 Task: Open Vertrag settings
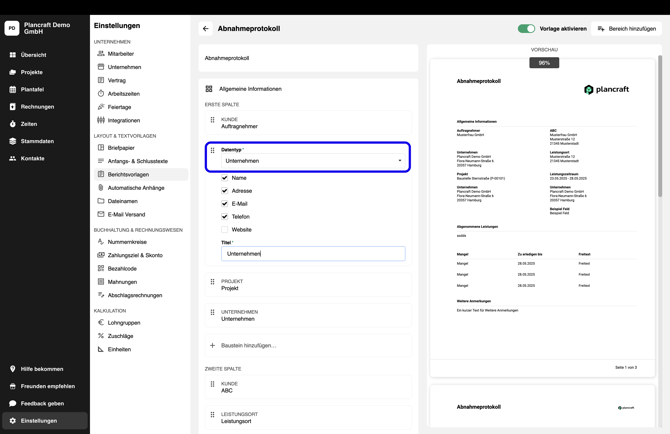[141, 80]
